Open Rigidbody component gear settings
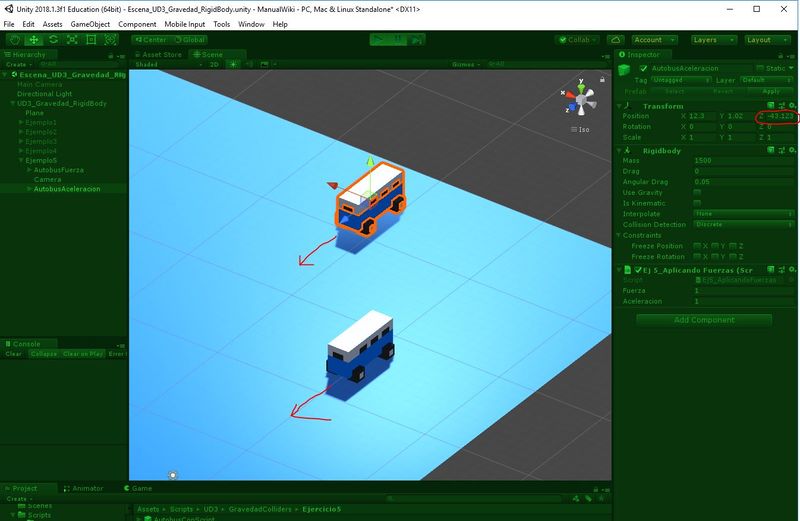Image resolution: width=800 pixels, height=521 pixels. coord(792,150)
